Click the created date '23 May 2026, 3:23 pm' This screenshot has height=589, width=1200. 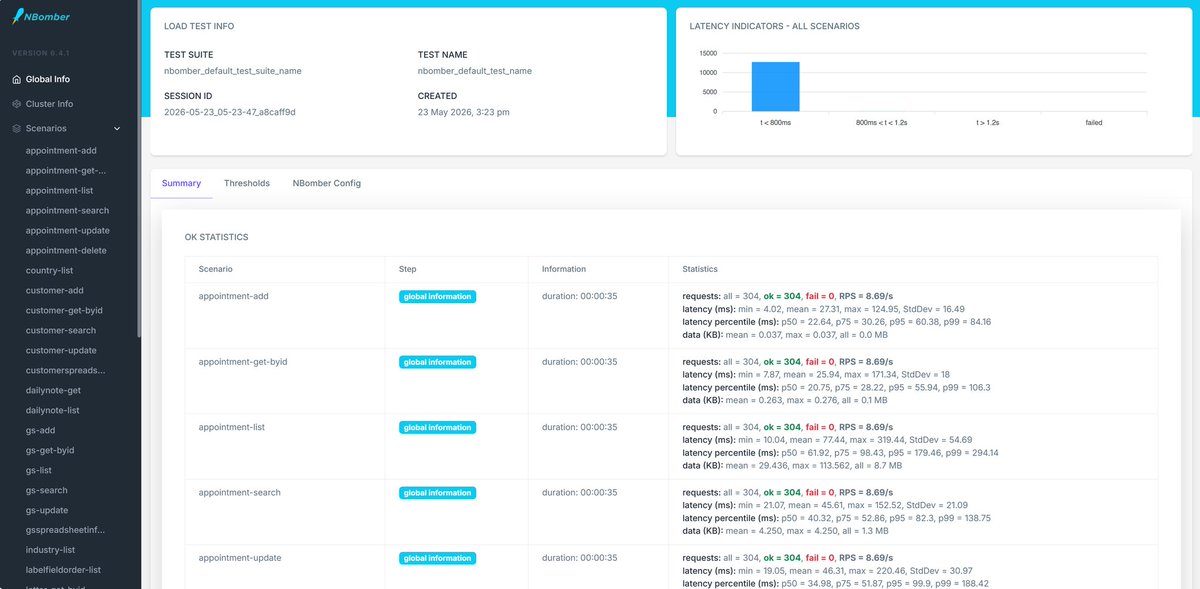[464, 112]
